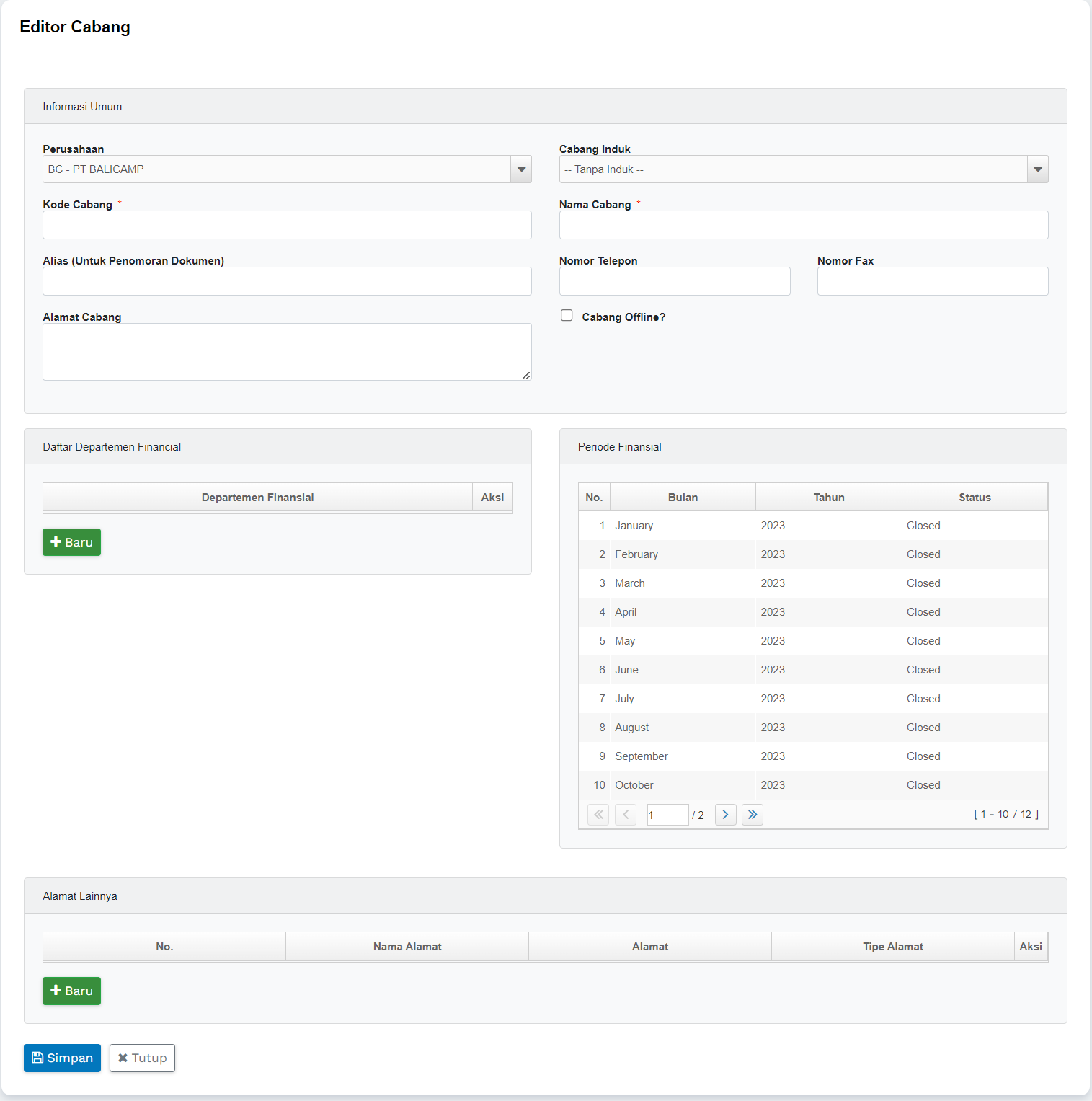The width and height of the screenshot is (1092, 1101).
Task: Close the editor with Tutup button
Action: click(142, 1058)
